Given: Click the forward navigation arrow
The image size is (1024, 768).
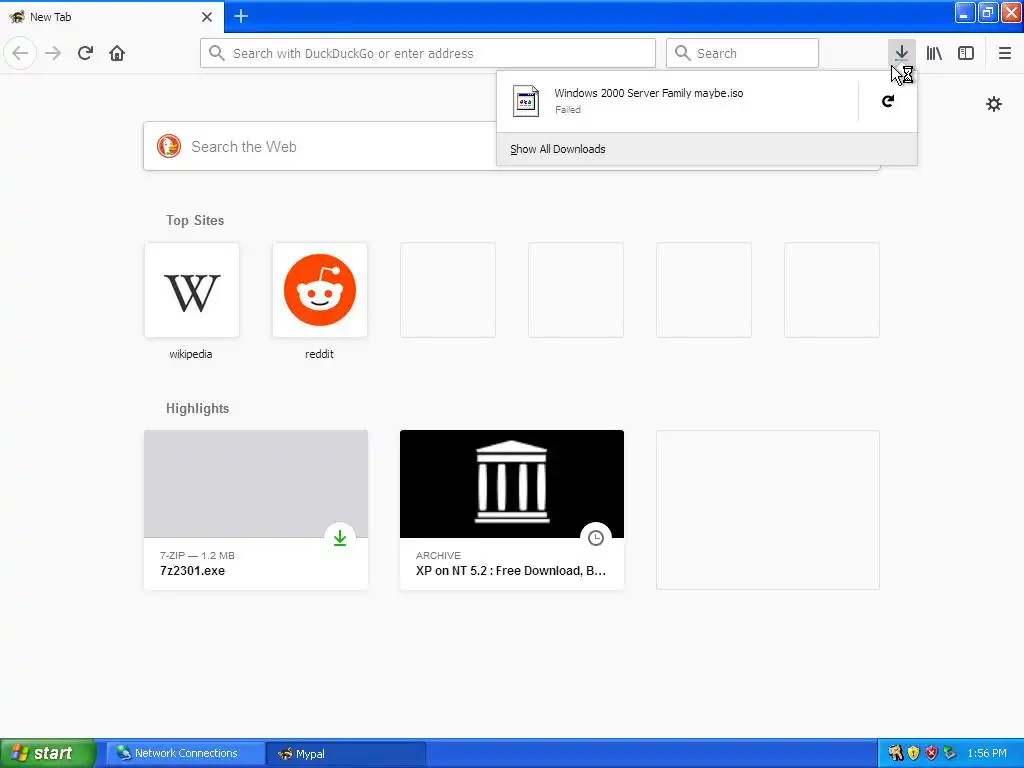Looking at the screenshot, I should pyautogui.click(x=53, y=53).
